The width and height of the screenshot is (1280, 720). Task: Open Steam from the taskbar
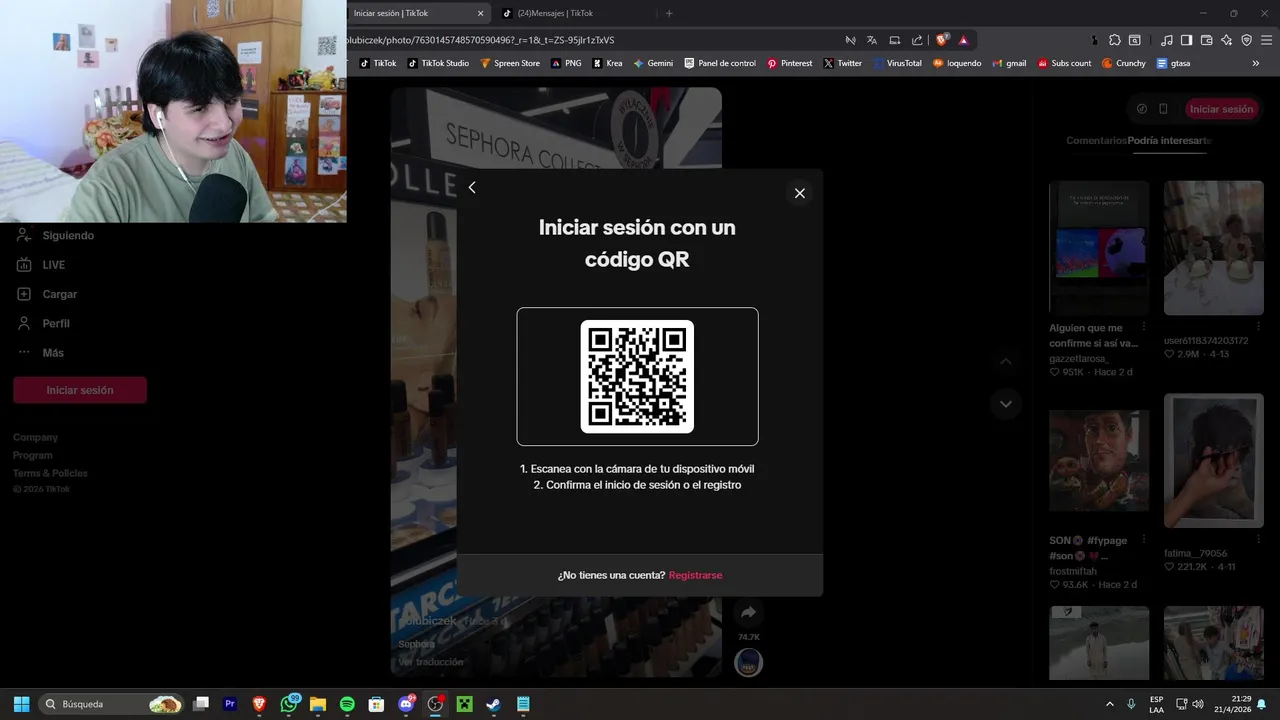(493, 704)
